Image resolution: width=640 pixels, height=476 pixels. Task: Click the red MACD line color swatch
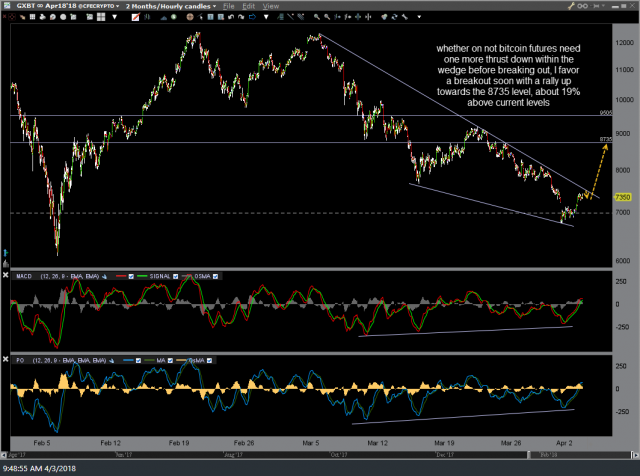point(121,276)
